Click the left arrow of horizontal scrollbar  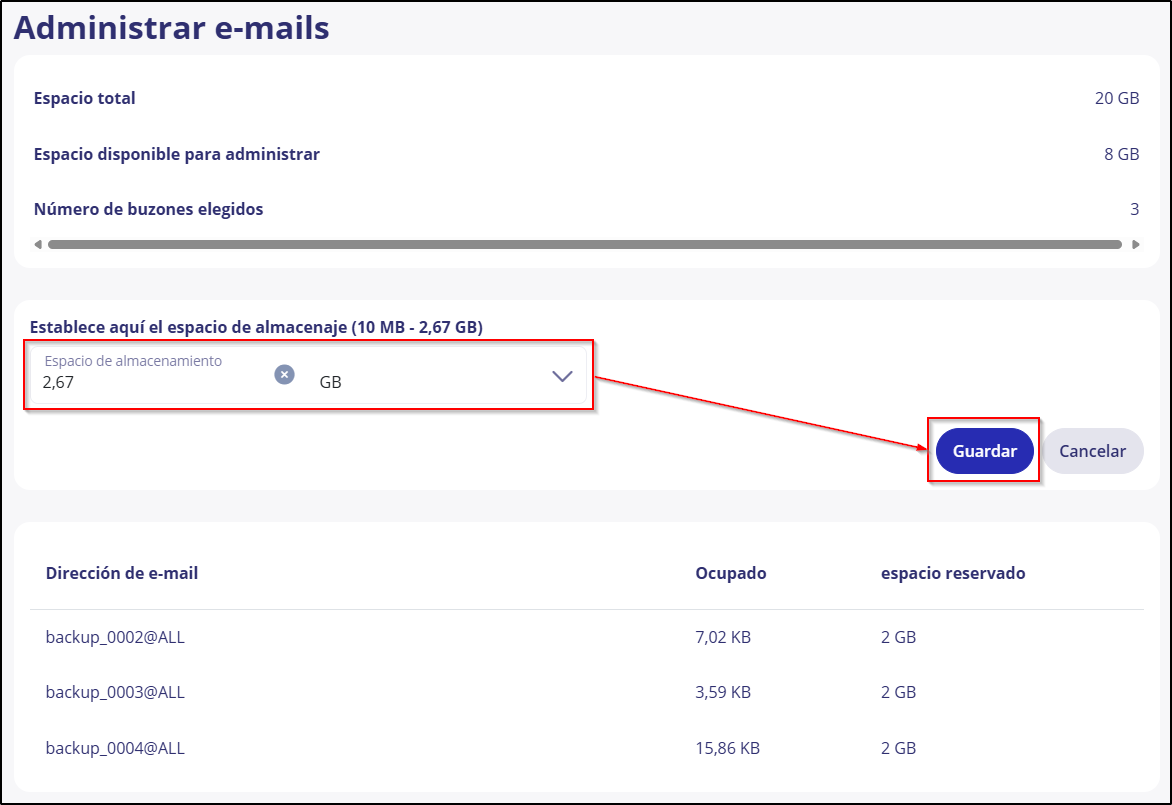(x=38, y=244)
